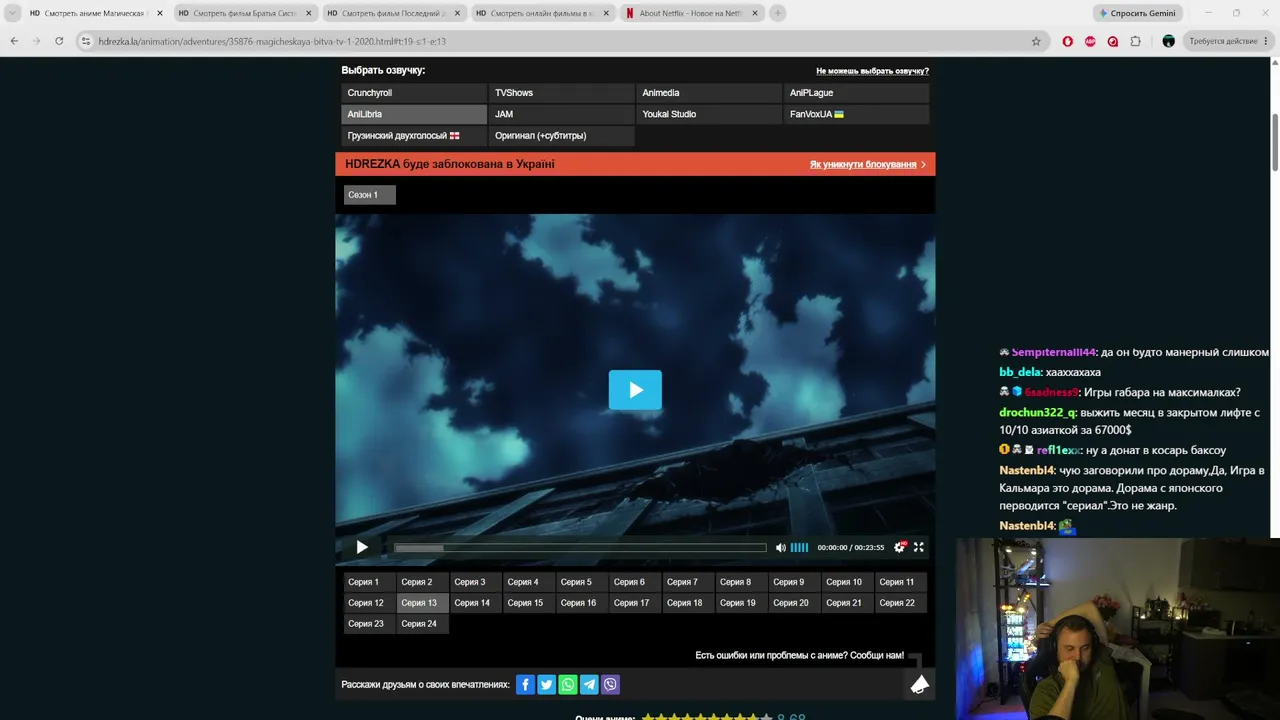1280x720 pixels.
Task: Choose the AniLibria voice-over
Action: click(414, 114)
